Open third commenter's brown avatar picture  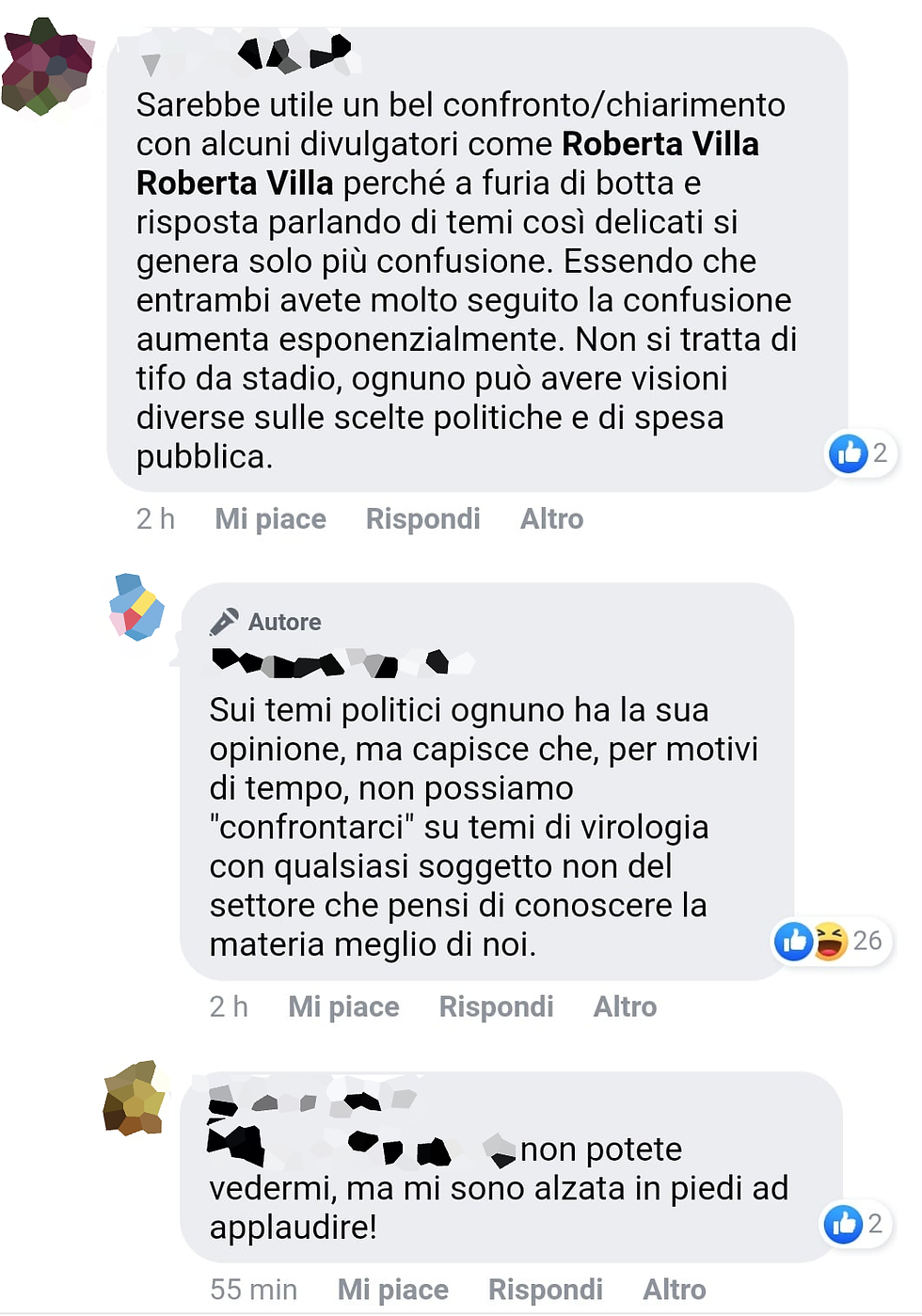(135, 1098)
